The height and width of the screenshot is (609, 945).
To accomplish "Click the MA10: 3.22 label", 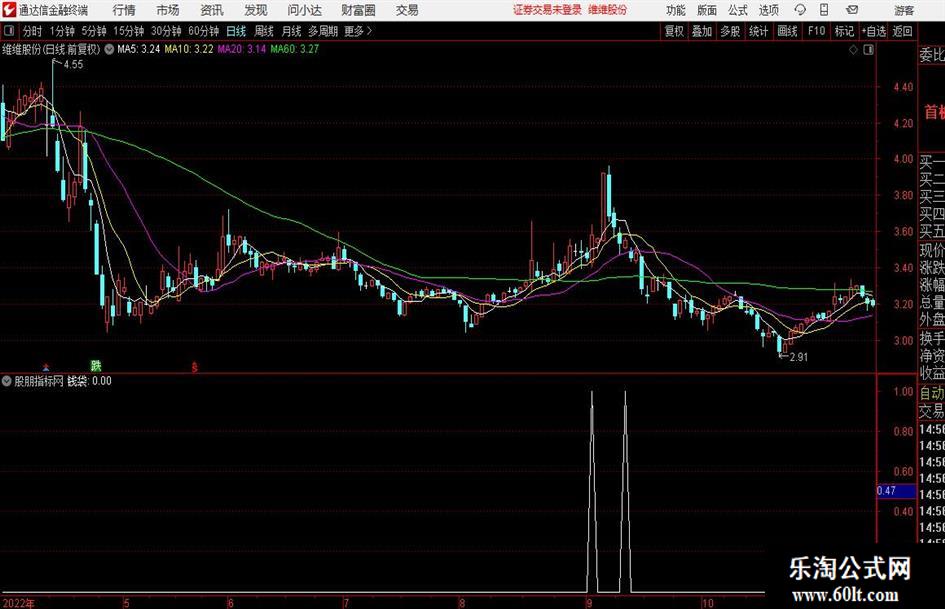I will click(189, 49).
